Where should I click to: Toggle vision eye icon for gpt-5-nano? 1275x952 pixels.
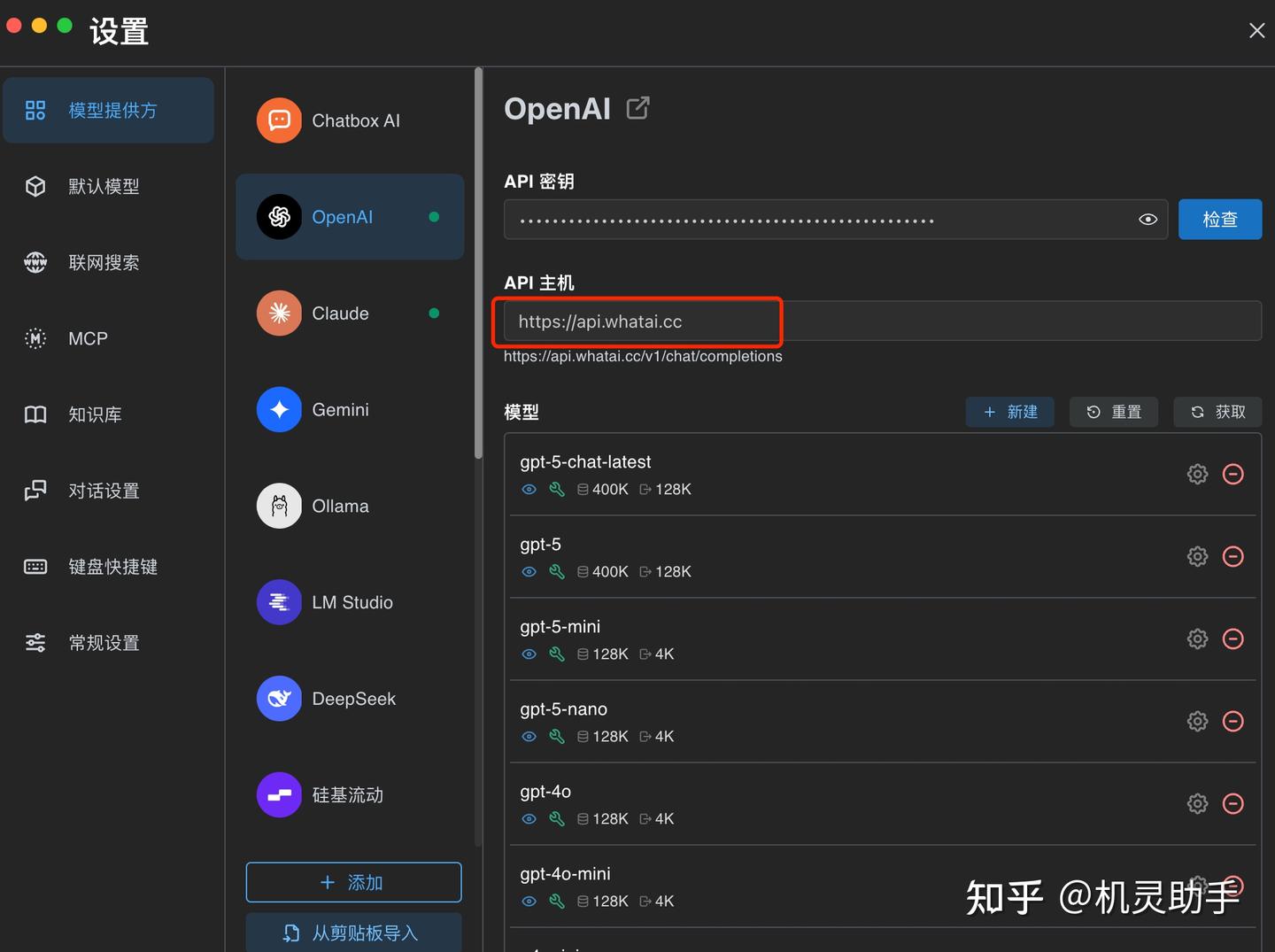[x=529, y=736]
